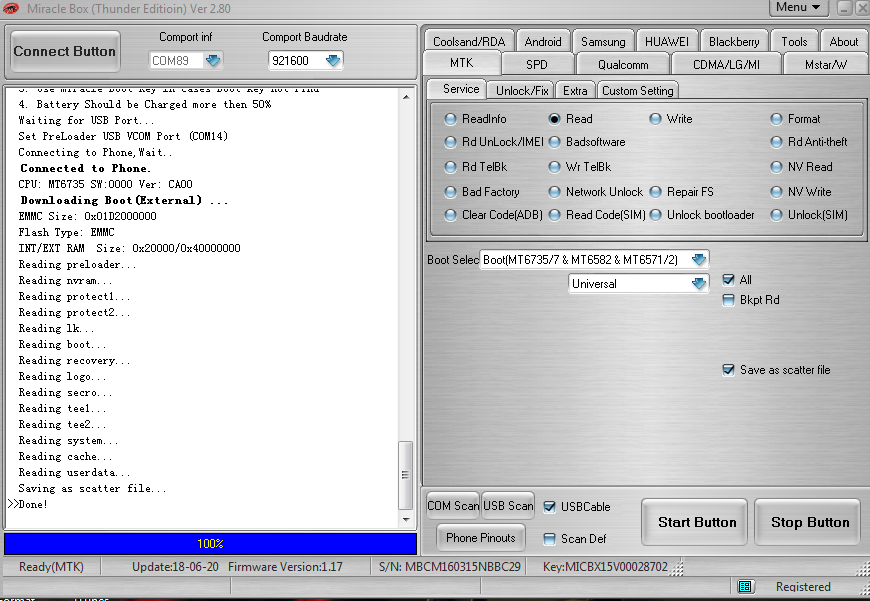
Task: Click the blue 100% progress bar
Action: point(210,543)
